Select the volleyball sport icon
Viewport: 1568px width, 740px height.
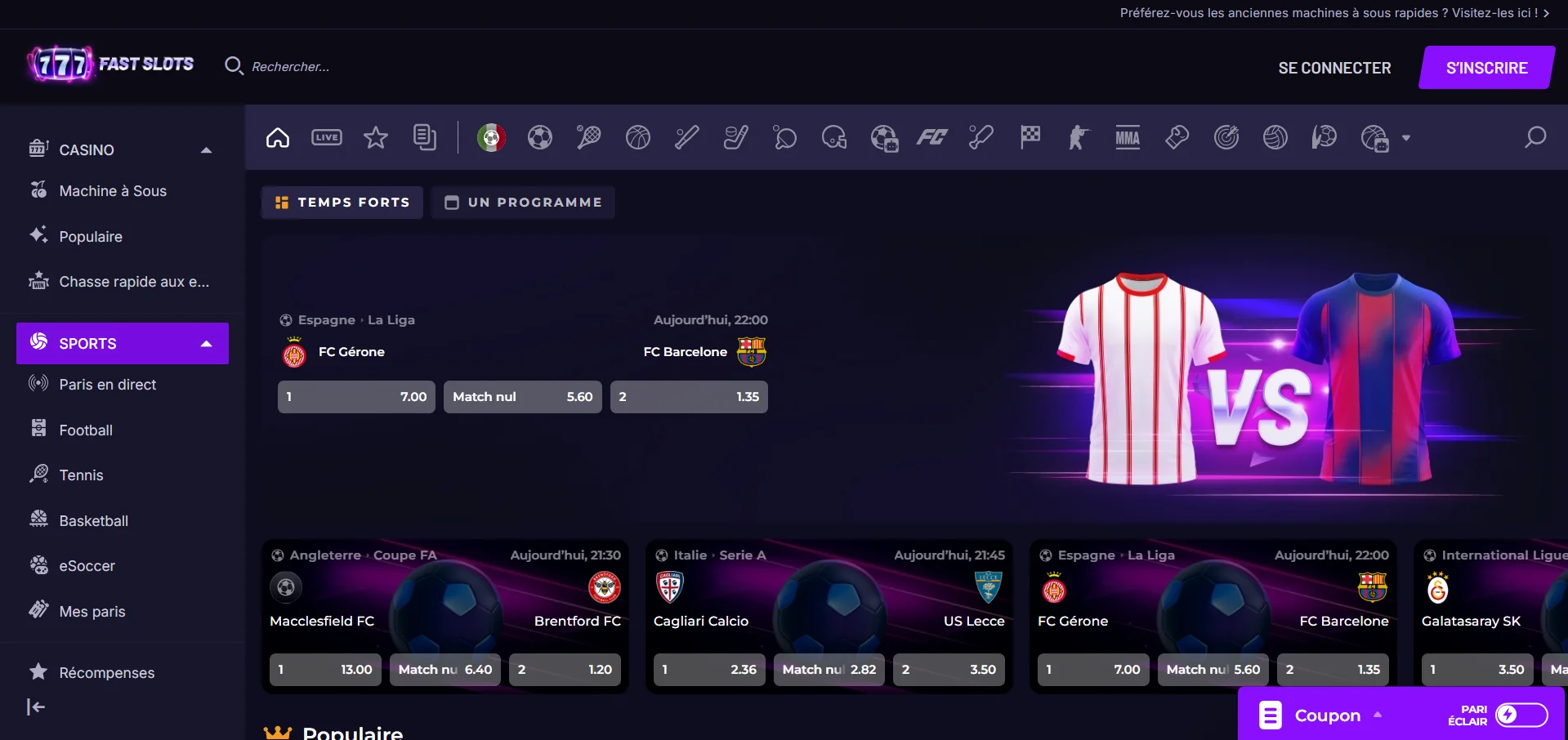click(x=1275, y=137)
